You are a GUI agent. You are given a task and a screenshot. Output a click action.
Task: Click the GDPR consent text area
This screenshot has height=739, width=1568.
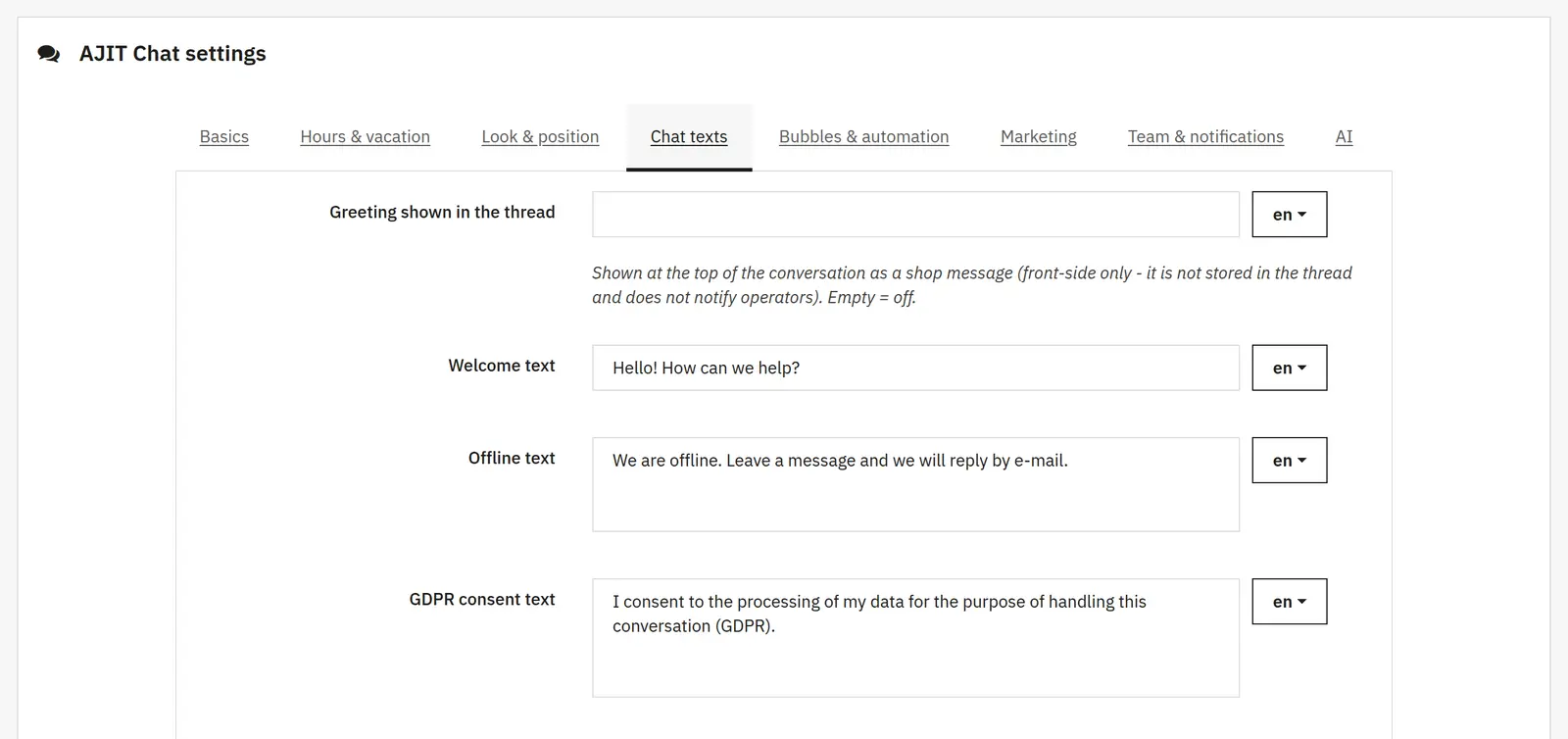point(915,638)
